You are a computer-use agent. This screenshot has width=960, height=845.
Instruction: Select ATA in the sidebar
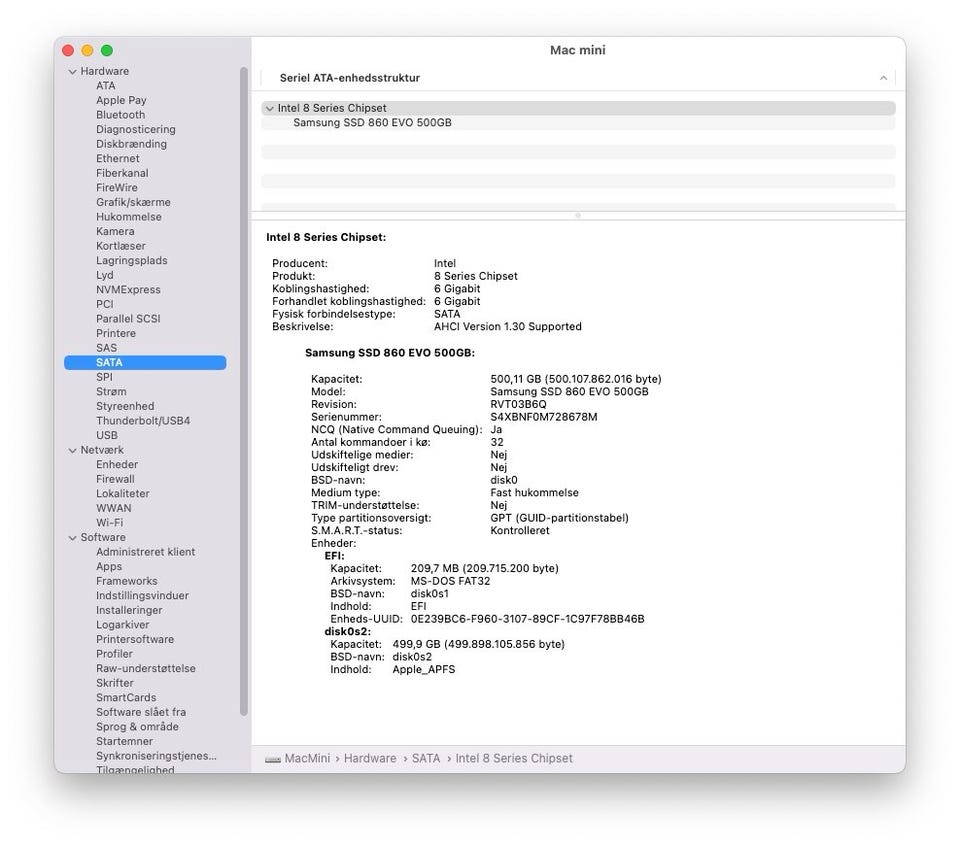(105, 86)
